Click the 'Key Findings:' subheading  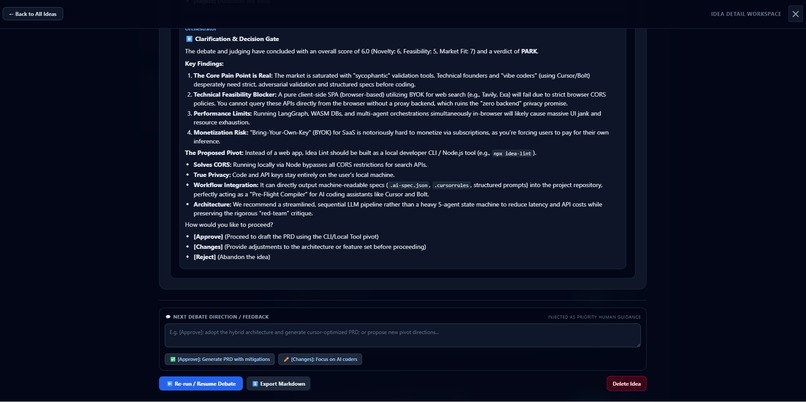coord(204,64)
